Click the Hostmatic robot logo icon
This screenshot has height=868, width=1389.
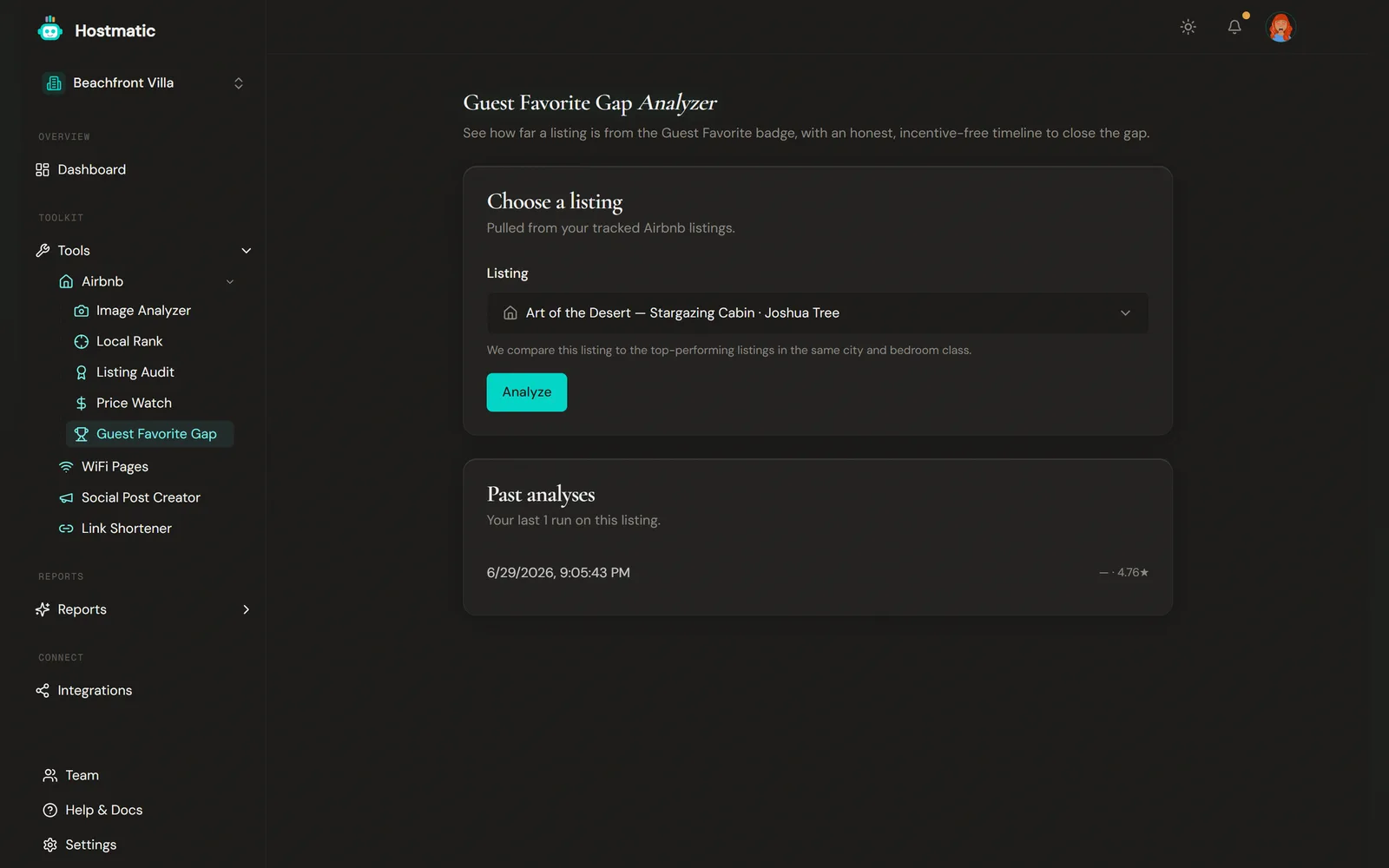click(50, 30)
